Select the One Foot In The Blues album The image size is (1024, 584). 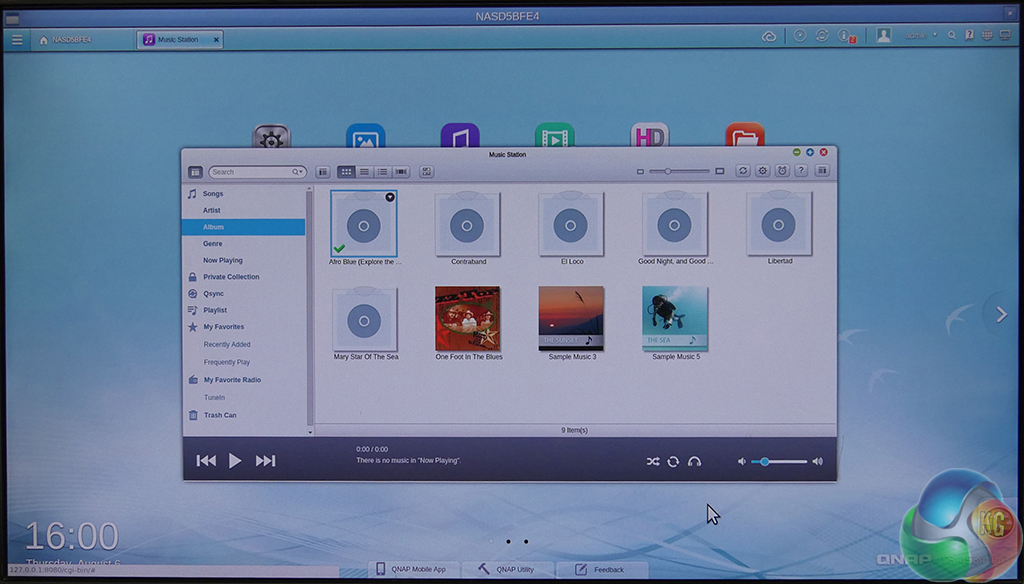(468, 319)
